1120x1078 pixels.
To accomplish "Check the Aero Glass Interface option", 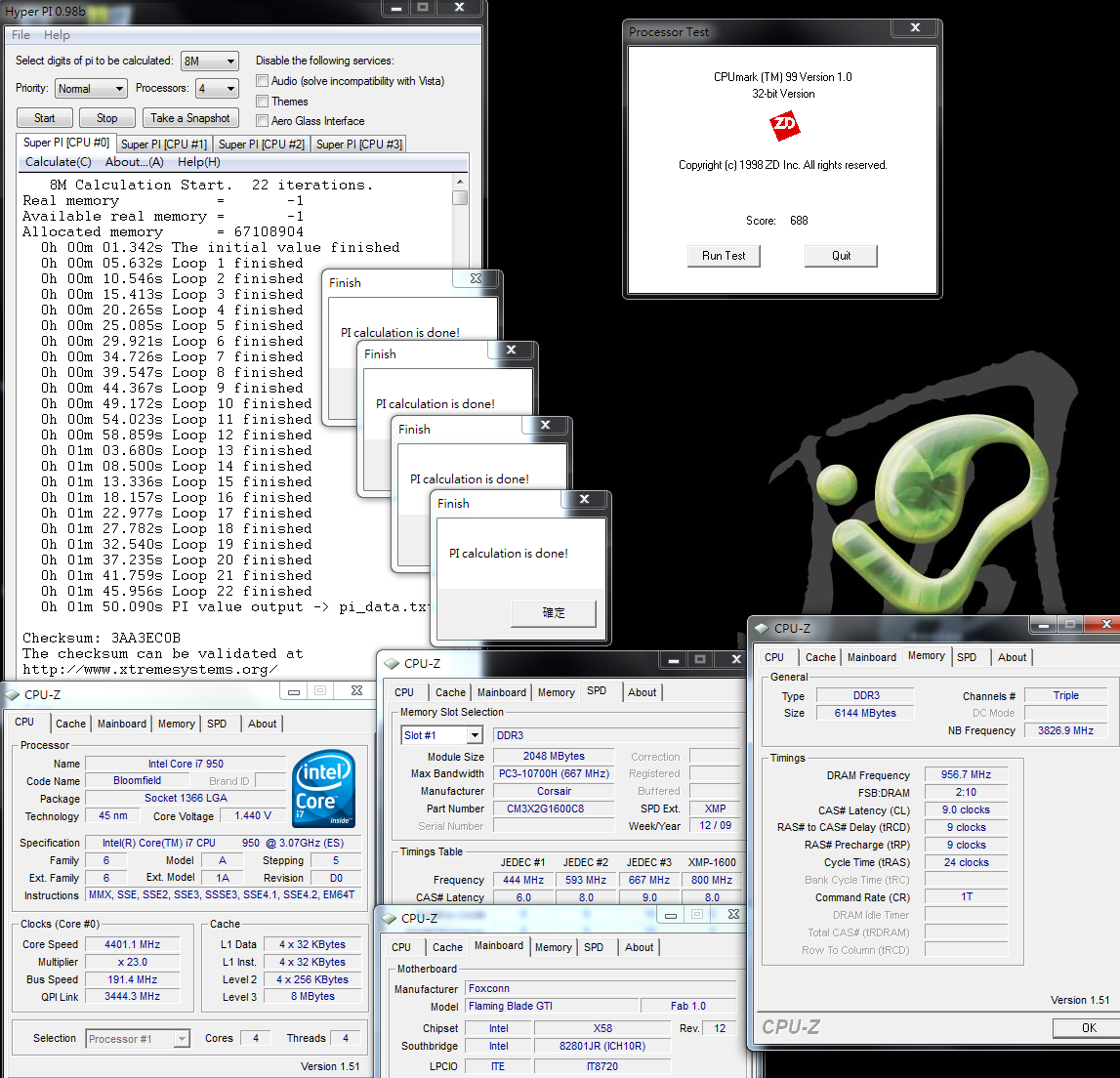I will pos(262,121).
